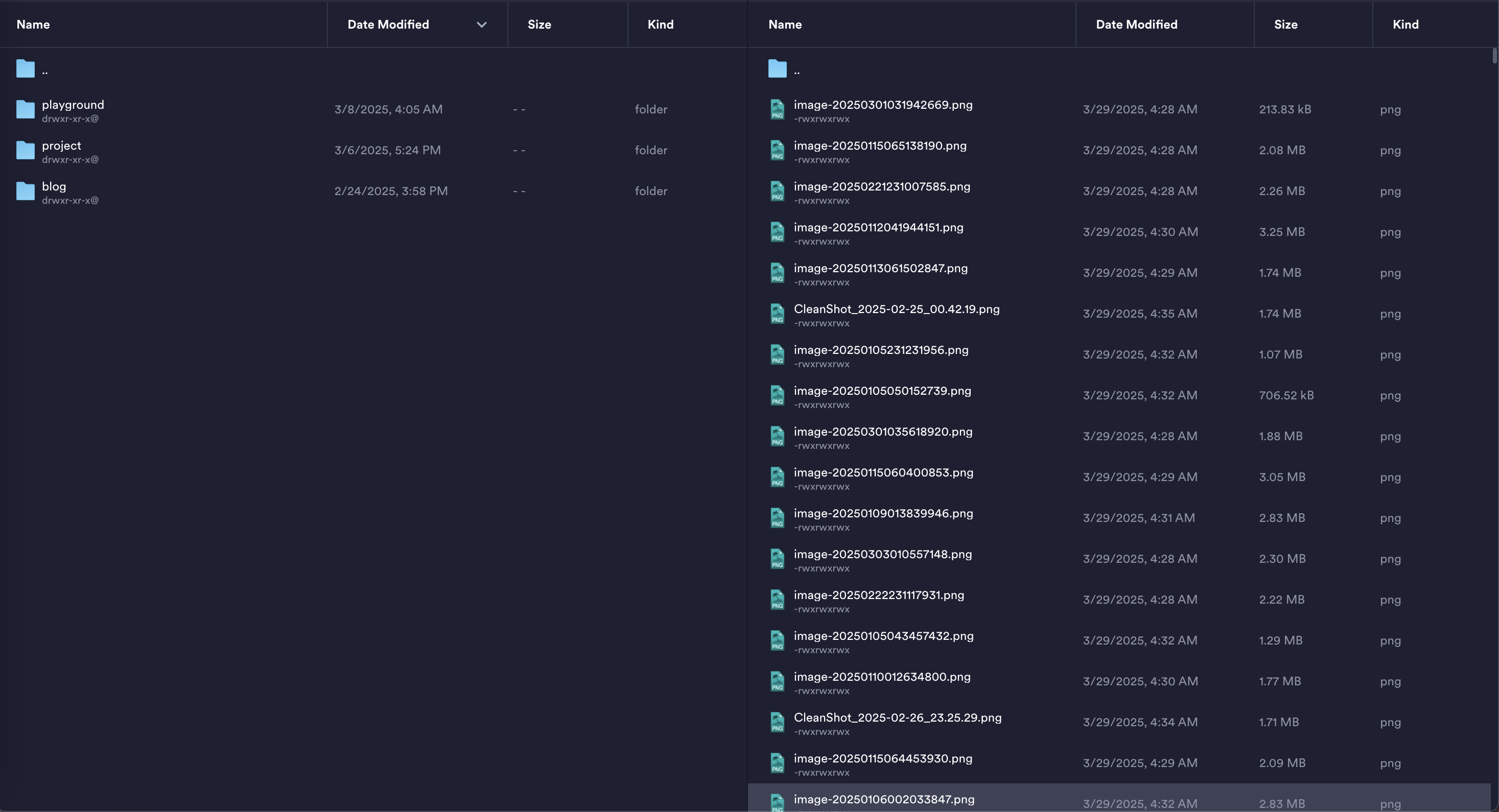Image resolution: width=1499 pixels, height=812 pixels.
Task: Click date 3/6/2025, 5:24 PM for project
Action: (388, 150)
